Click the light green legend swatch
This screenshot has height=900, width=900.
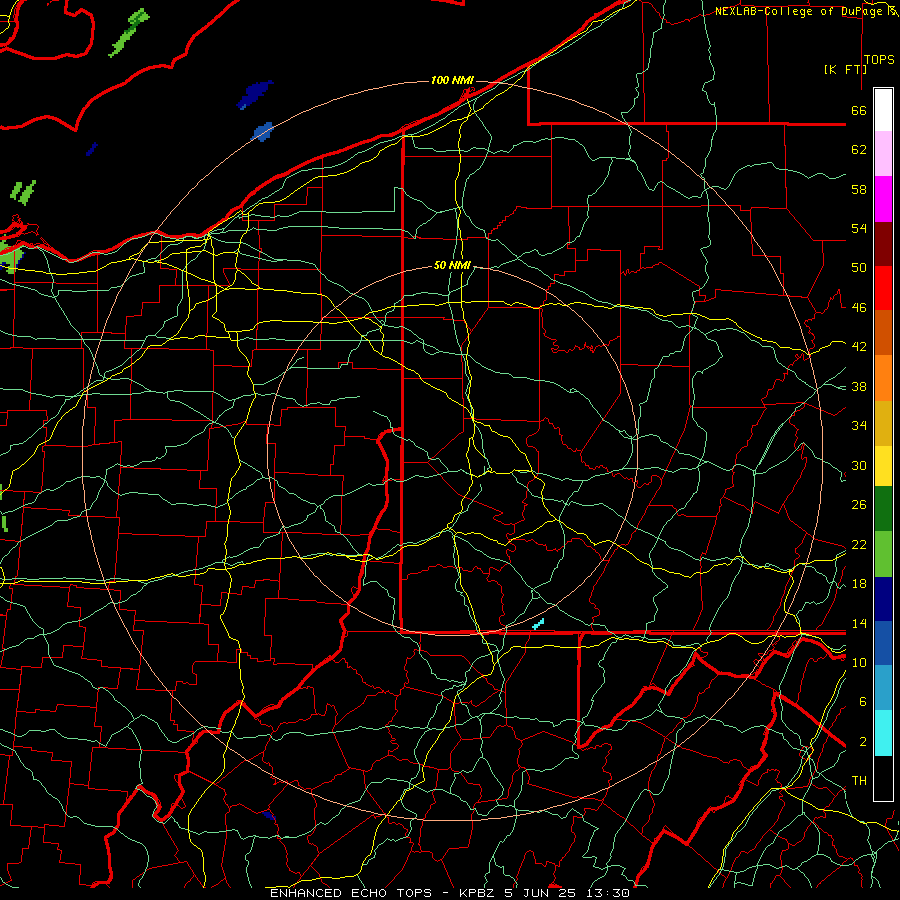(883, 554)
